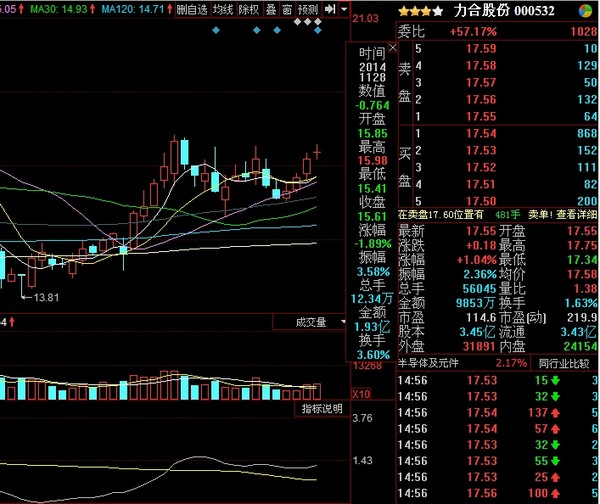
Task: Click the 总手 56045 value
Action: tap(479, 288)
